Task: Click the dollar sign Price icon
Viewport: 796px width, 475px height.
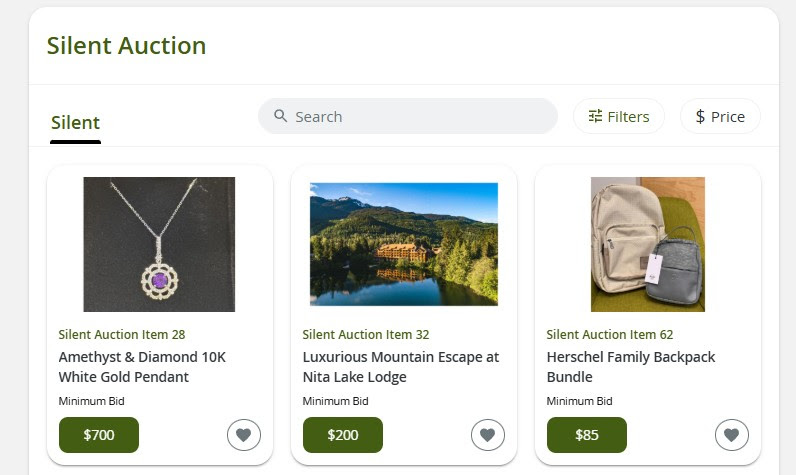Action: coord(700,116)
